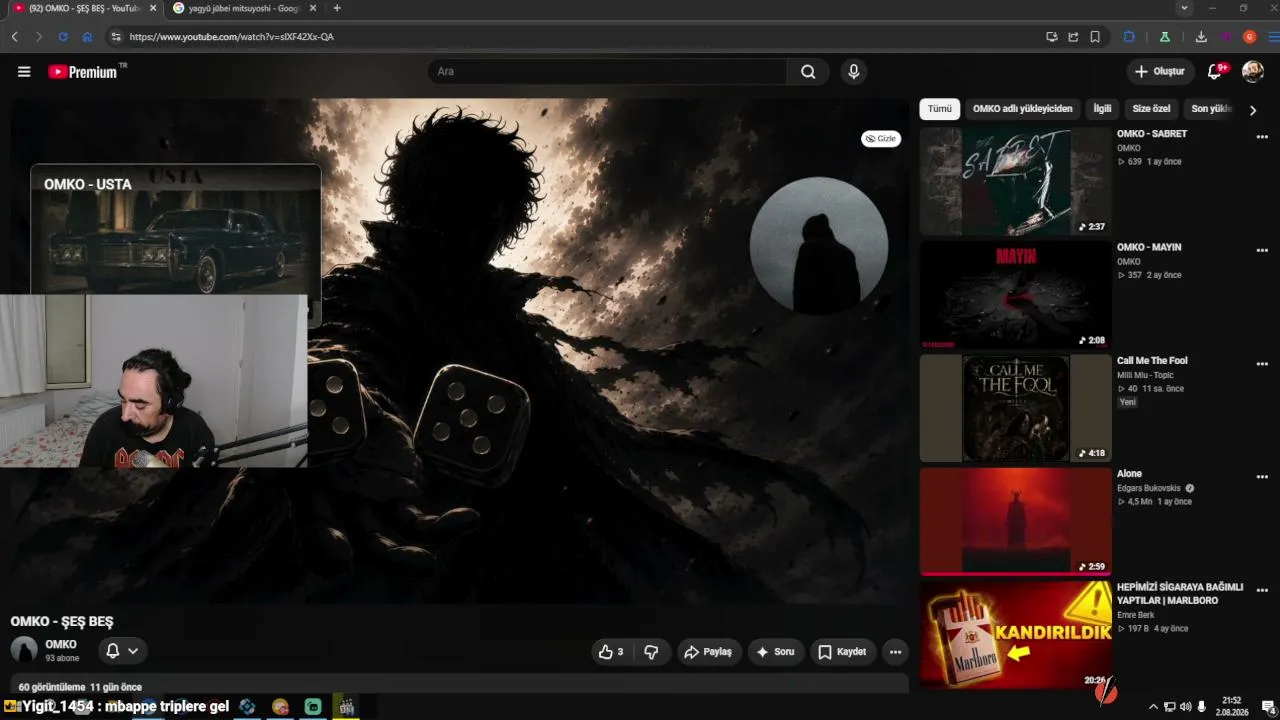Open the Emre Berk channel link
Viewport: 1280px width, 720px height.
point(1135,615)
